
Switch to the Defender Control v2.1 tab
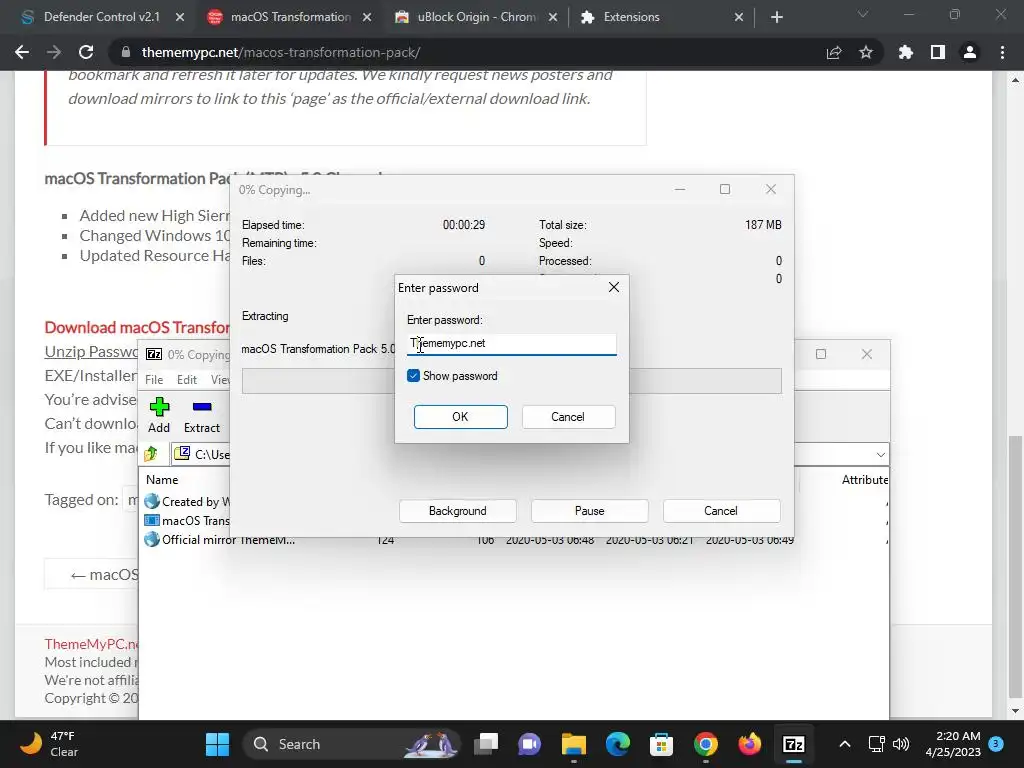pyautogui.click(x=102, y=17)
